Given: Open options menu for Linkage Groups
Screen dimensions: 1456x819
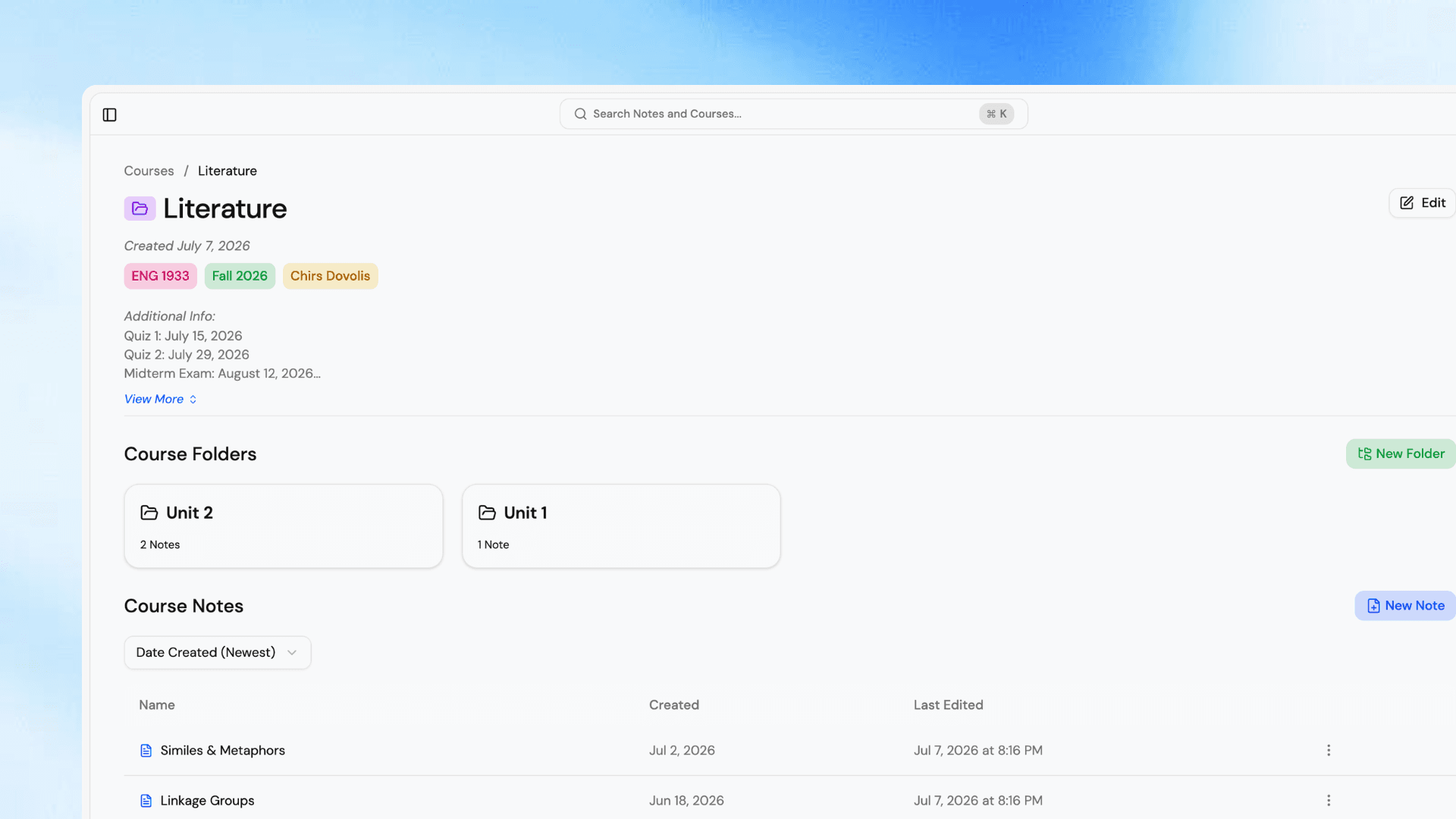Looking at the screenshot, I should [1329, 800].
